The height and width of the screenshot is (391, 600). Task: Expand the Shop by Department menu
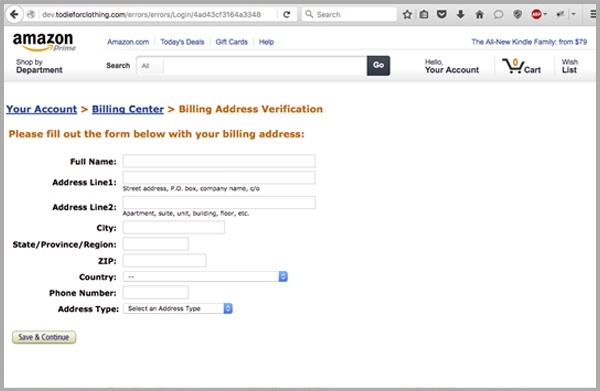[39, 66]
